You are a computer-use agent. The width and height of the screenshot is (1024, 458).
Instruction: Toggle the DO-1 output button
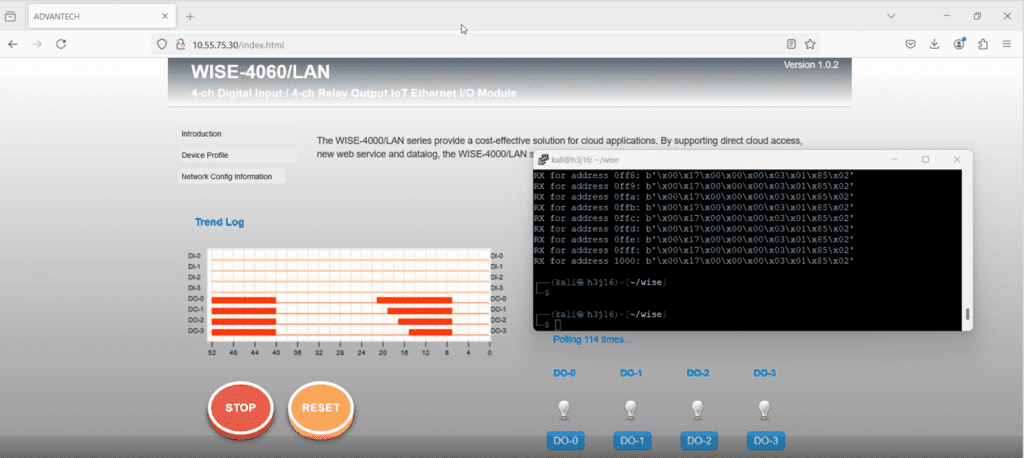click(x=632, y=441)
